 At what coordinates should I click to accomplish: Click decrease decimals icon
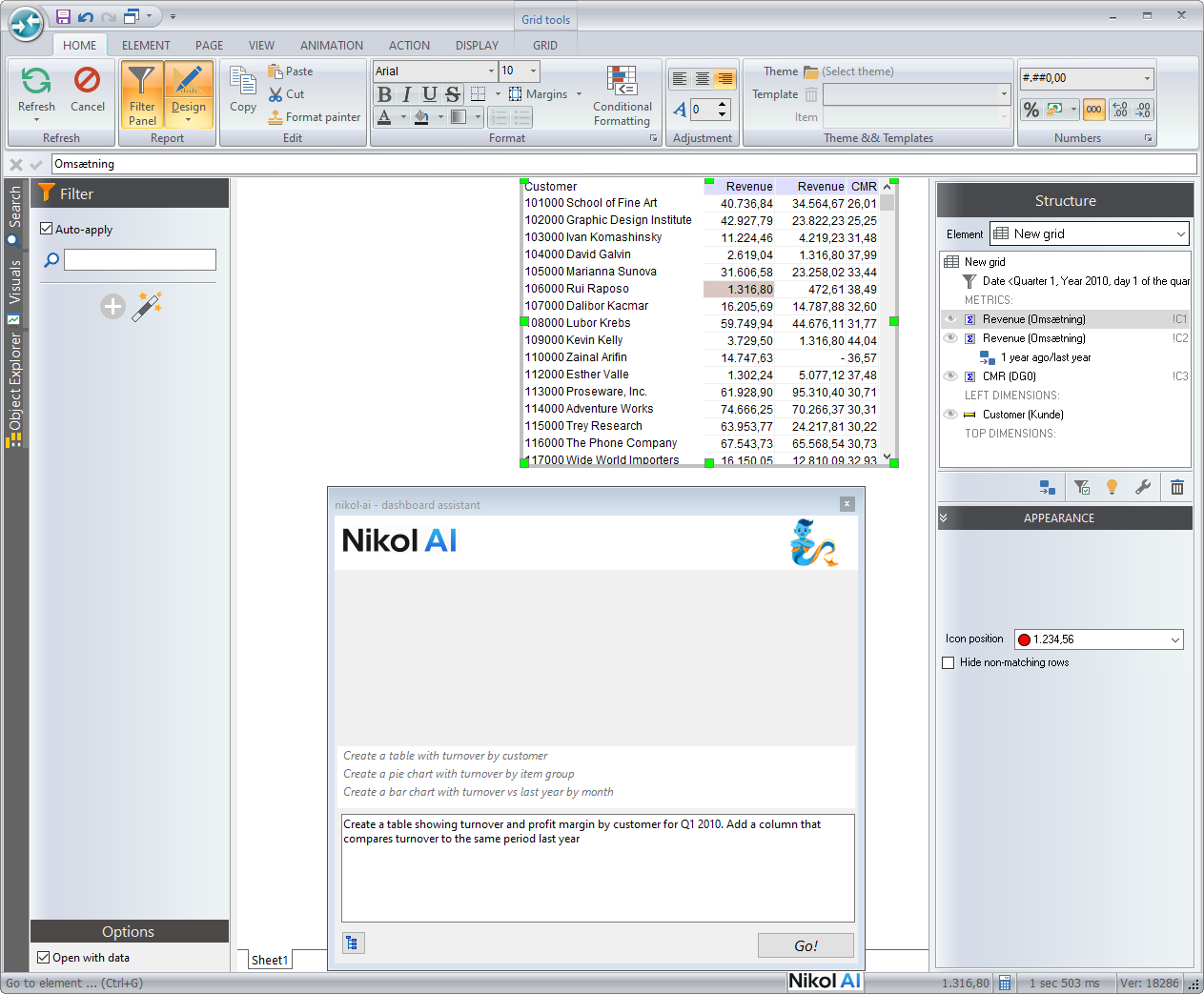(1143, 110)
